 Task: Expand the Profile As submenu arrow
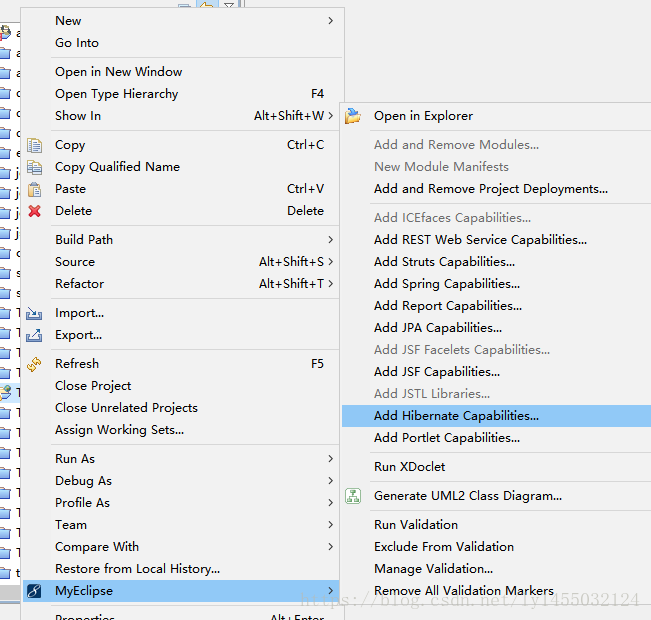[330, 502]
